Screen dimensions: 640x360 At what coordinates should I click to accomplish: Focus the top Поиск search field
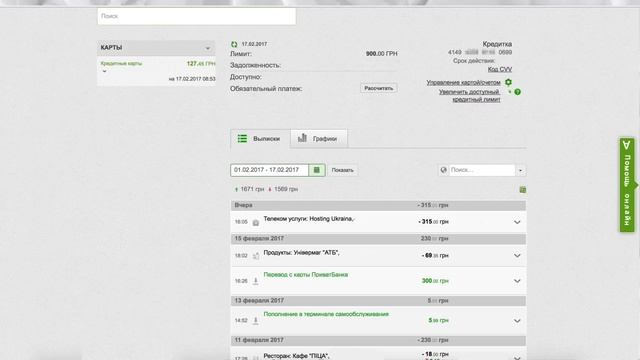[x=196, y=16]
